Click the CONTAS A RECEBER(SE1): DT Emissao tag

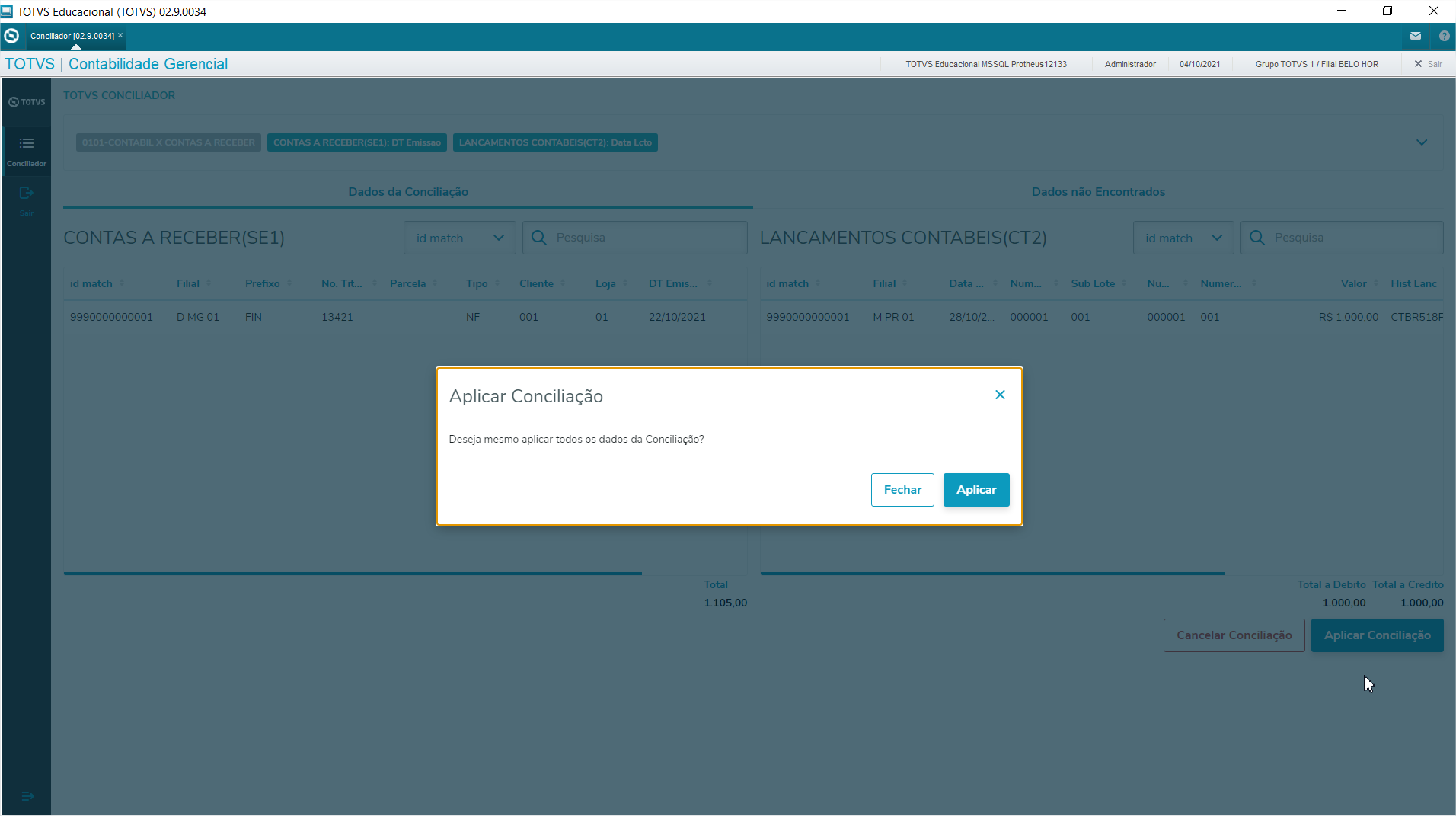click(357, 142)
